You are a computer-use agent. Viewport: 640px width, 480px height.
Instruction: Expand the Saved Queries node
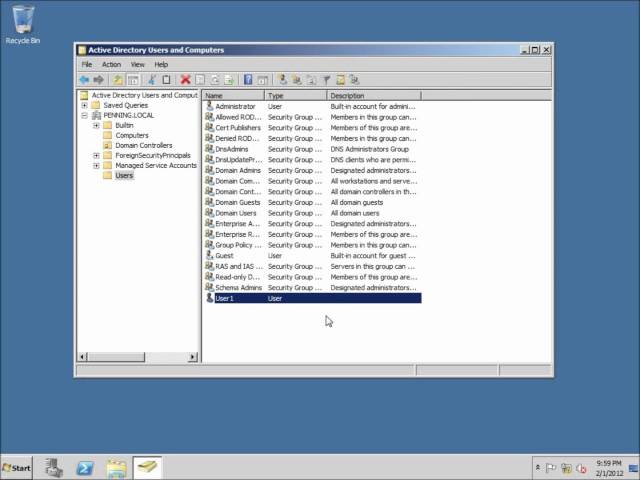click(84, 105)
